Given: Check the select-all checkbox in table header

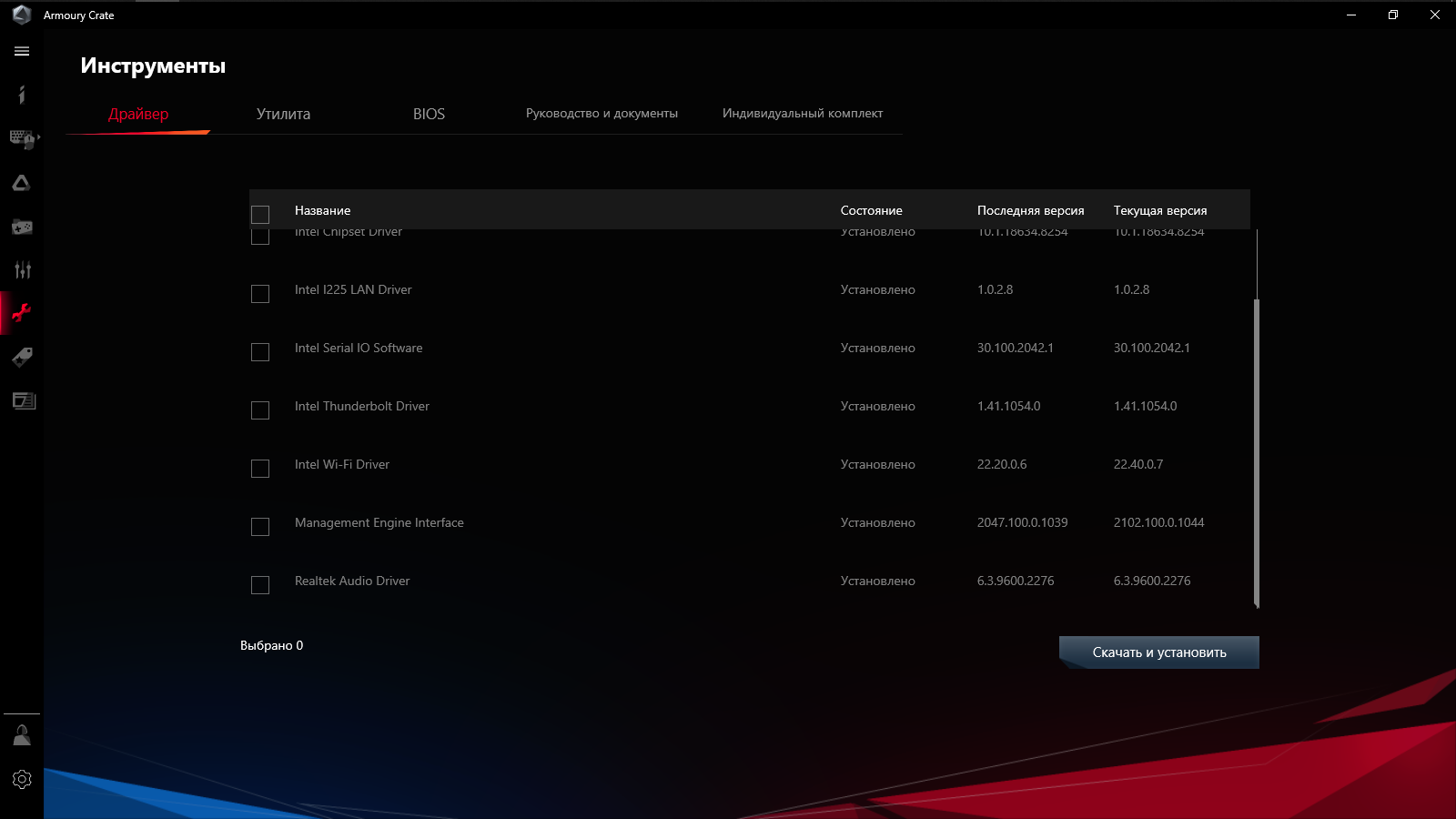Looking at the screenshot, I should coord(260,214).
